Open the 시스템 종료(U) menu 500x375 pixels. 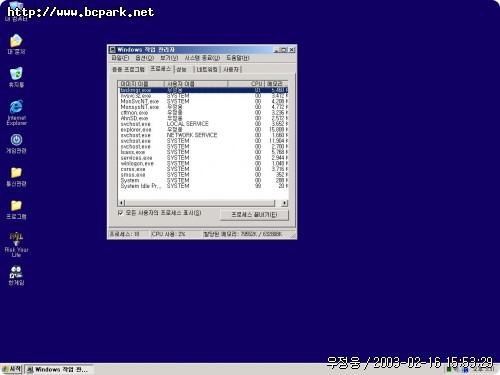202,58
